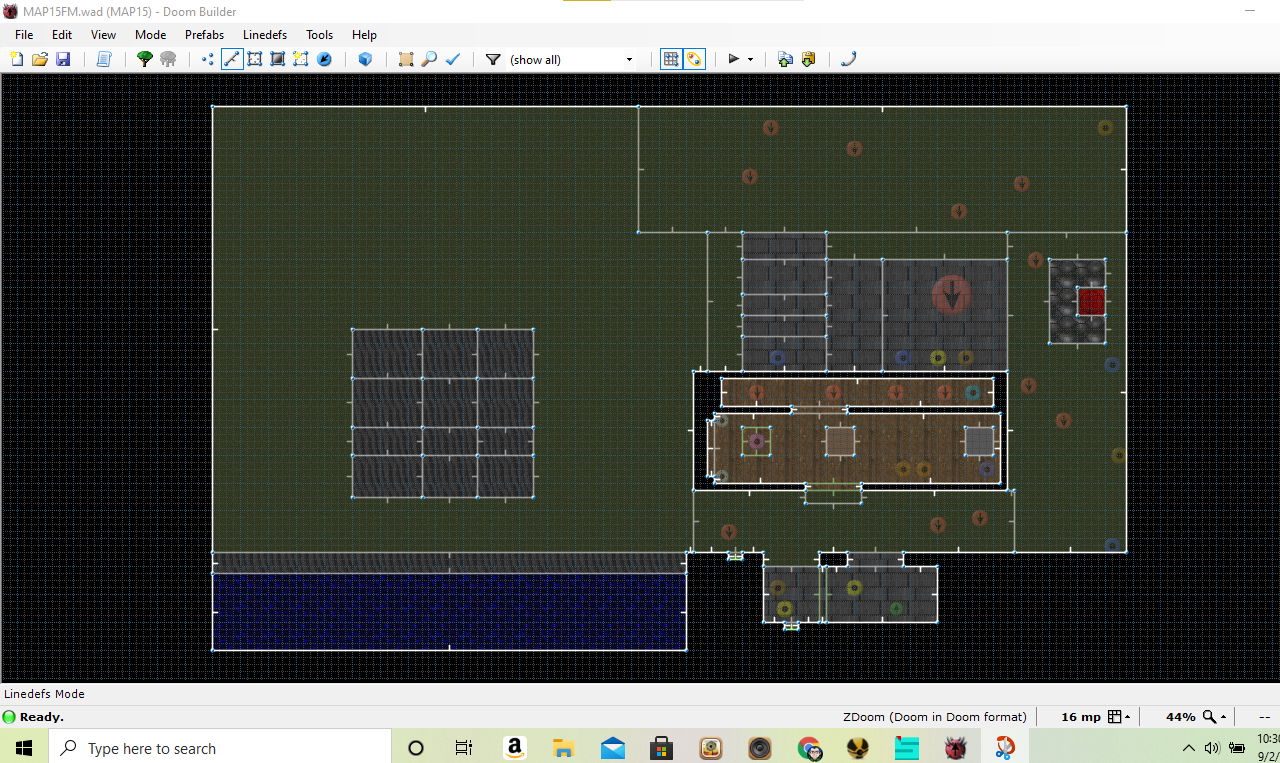Viewport: 1280px width, 763px height.
Task: Open Find and Replace with the magnifier icon
Action: [429, 59]
